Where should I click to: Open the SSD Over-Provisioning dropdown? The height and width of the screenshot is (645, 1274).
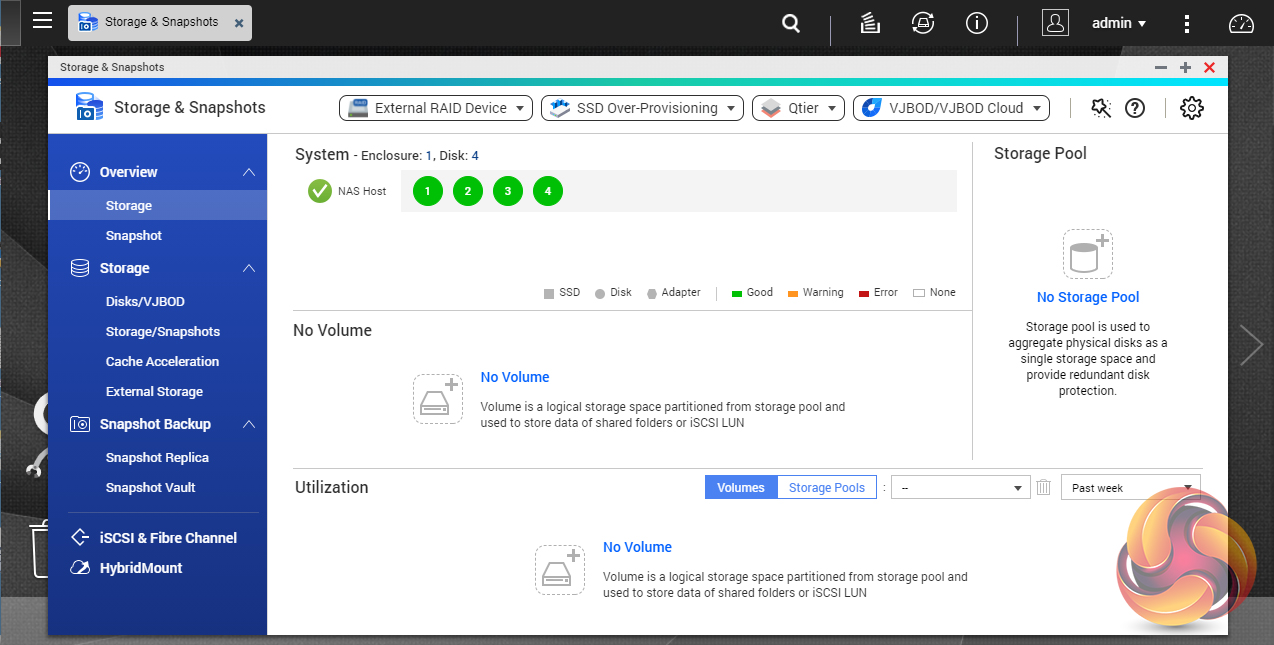point(642,108)
